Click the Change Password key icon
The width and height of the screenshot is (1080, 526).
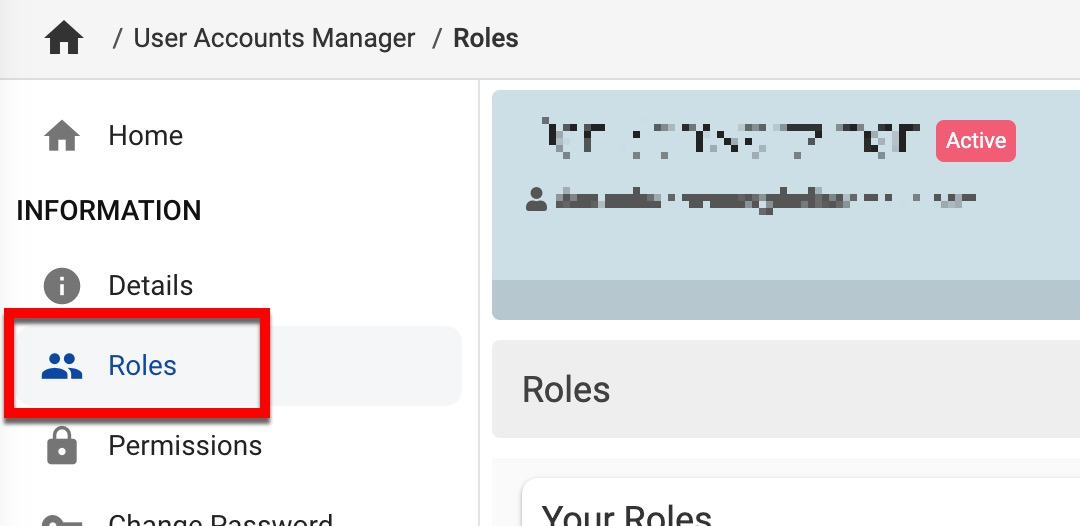tap(62, 520)
